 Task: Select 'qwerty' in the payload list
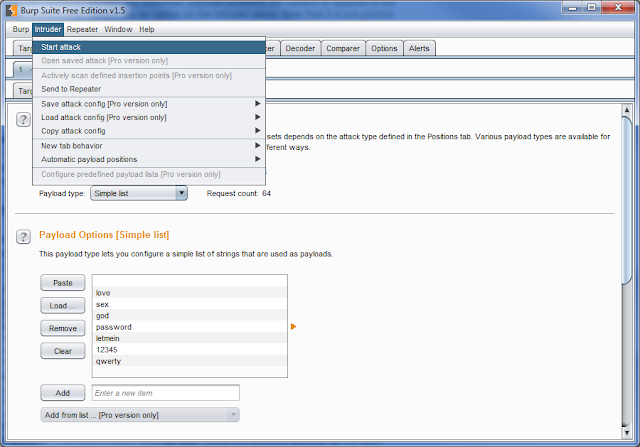(189, 361)
